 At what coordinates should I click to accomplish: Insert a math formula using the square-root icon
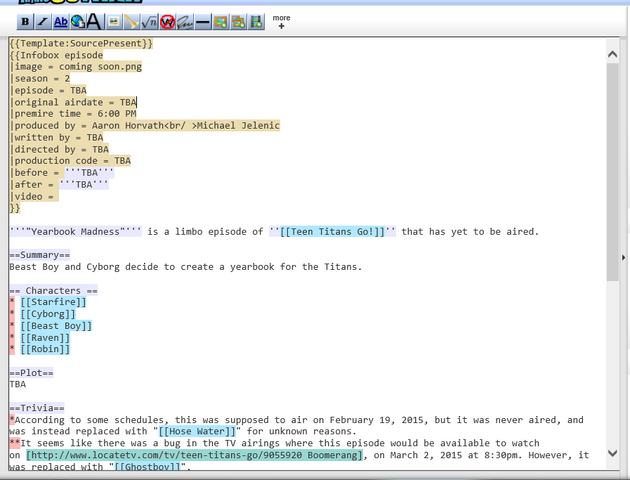[149, 22]
